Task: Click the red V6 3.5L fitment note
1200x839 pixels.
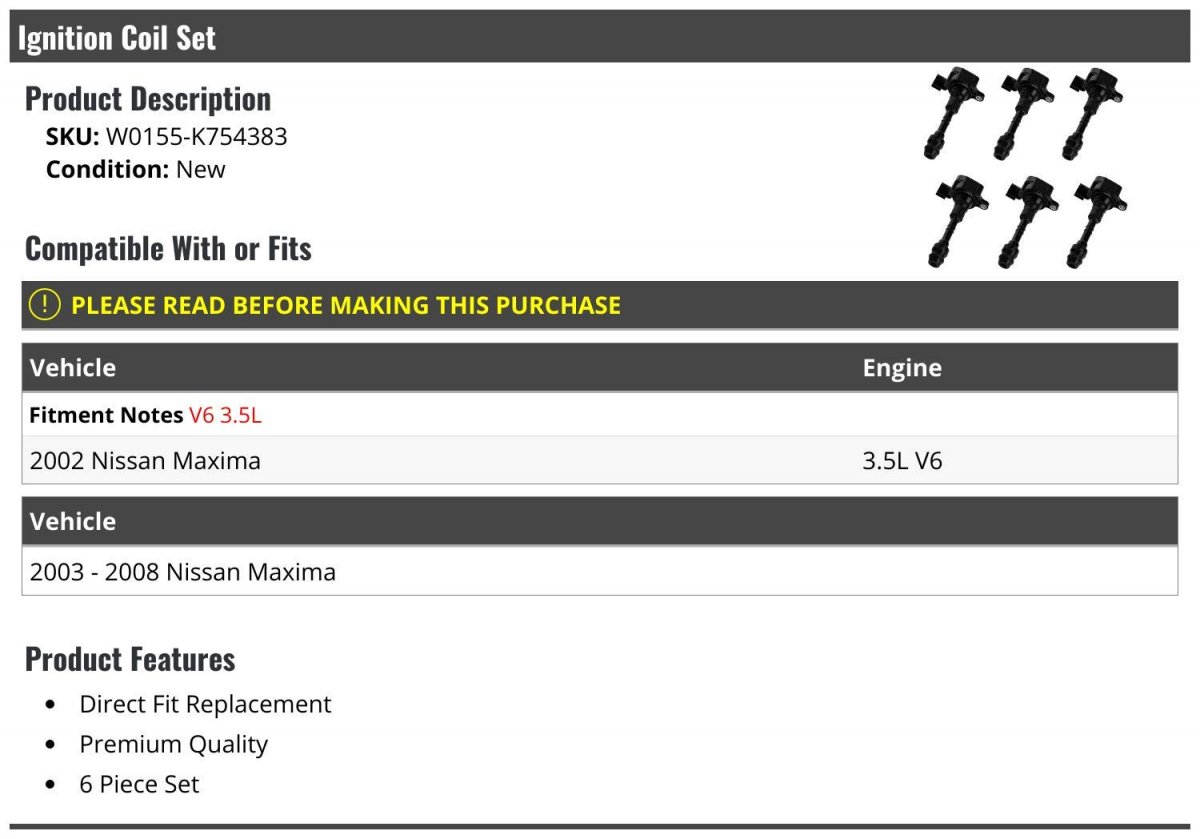Action: point(225,415)
